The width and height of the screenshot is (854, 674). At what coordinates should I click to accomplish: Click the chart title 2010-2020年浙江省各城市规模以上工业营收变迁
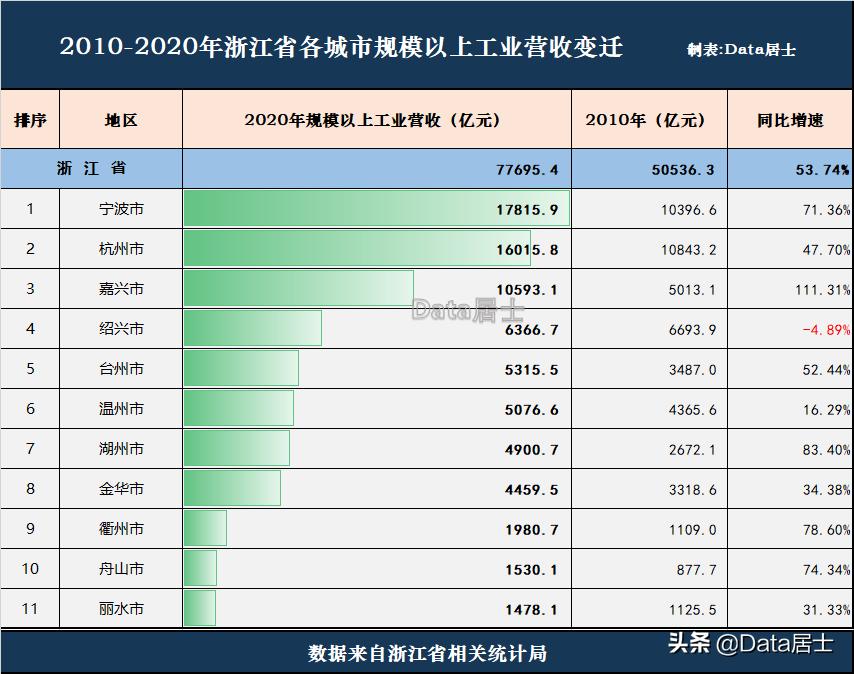(341, 47)
